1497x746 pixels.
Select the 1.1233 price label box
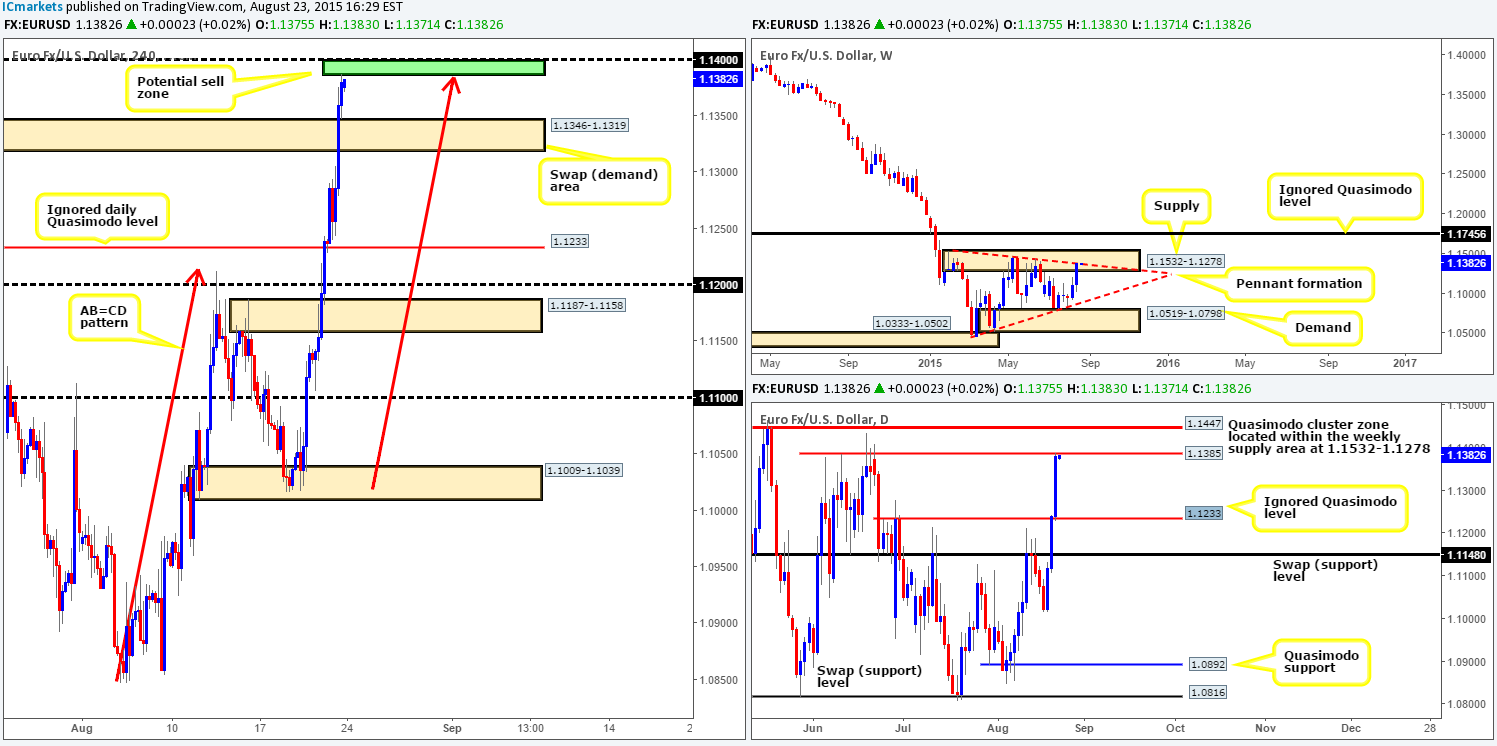(x=570, y=240)
